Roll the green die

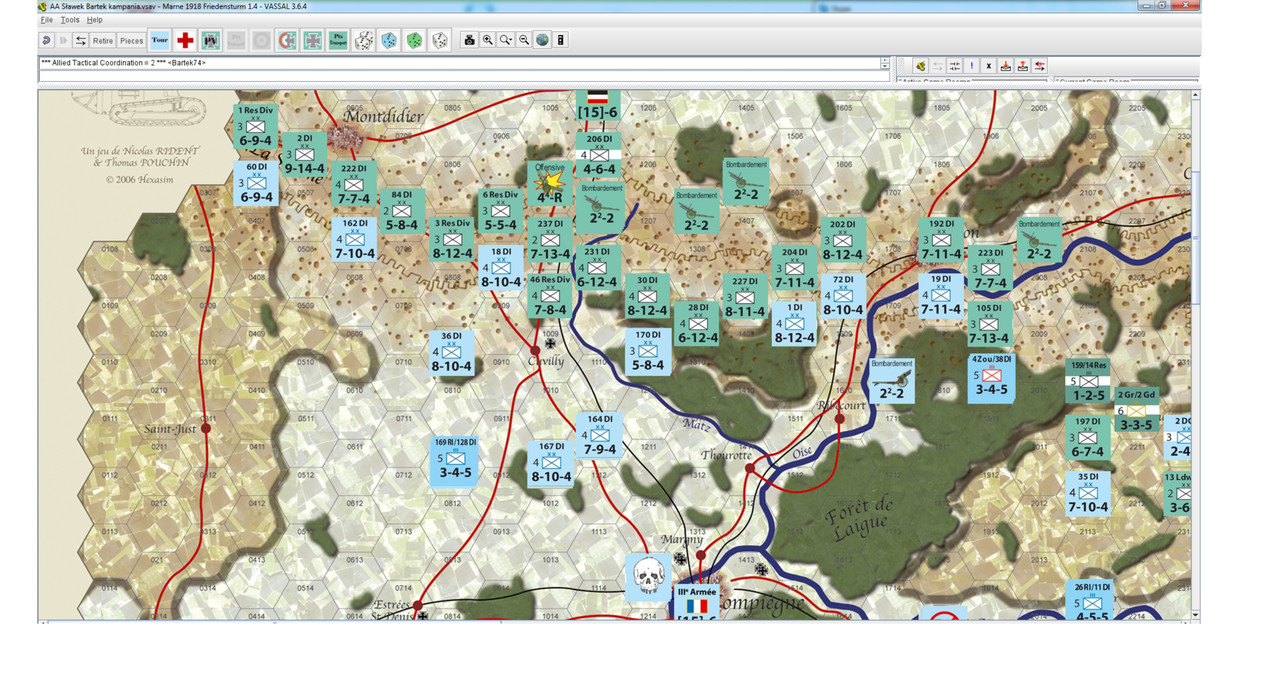click(414, 40)
